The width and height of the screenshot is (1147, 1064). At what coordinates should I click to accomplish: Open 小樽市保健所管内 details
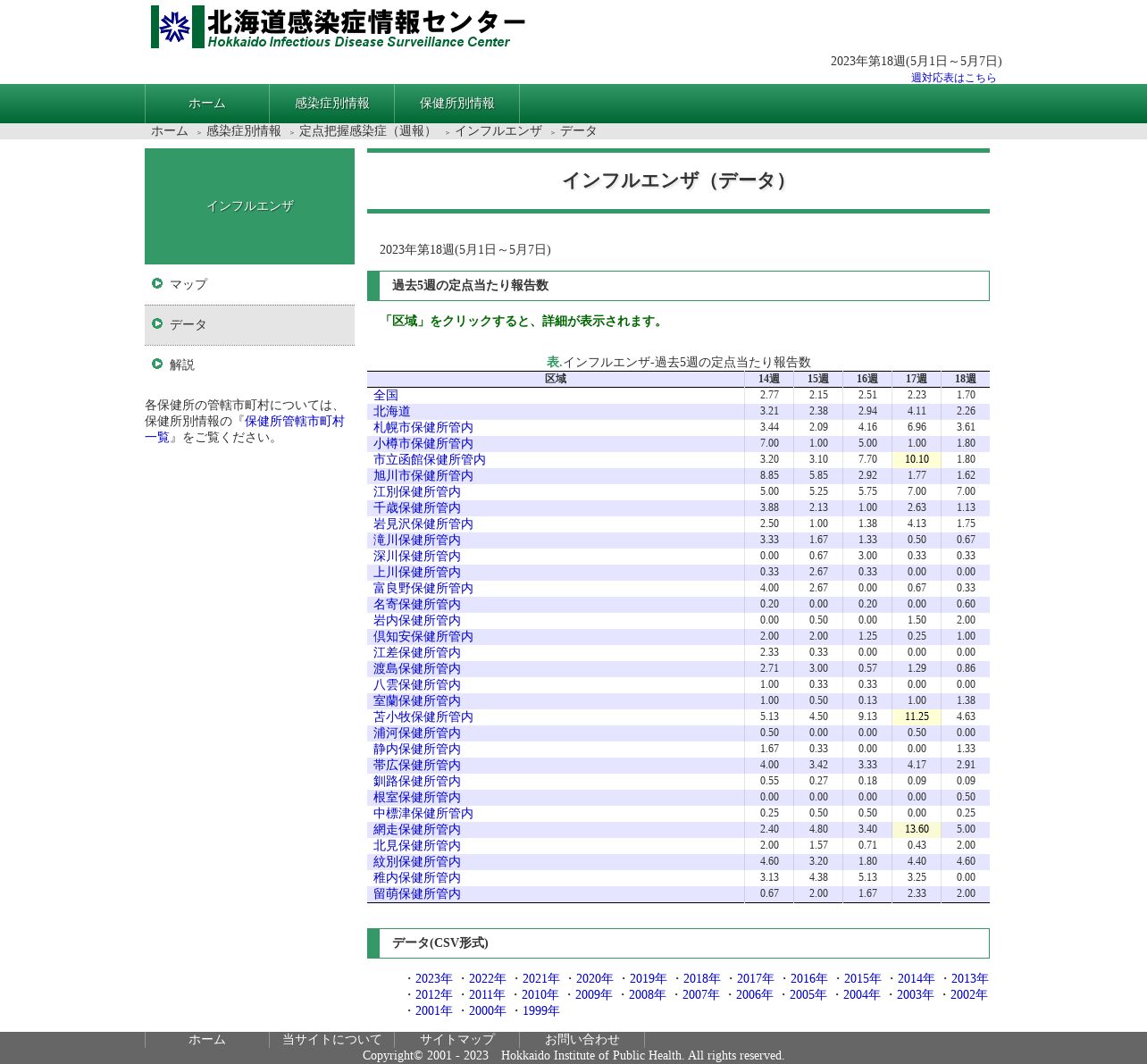[423, 443]
